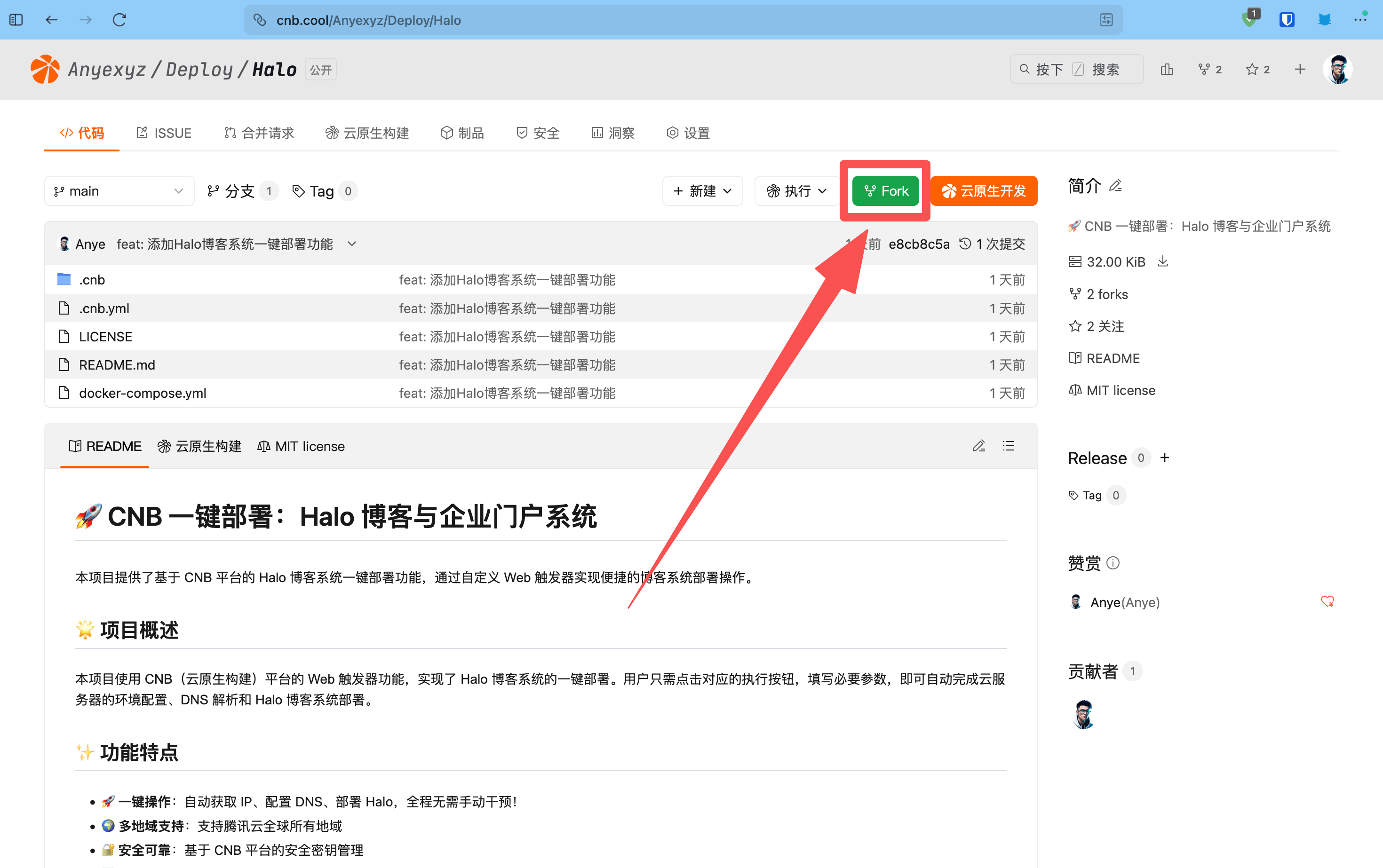
Task: Switch to the ISSUE tab
Action: click(x=164, y=133)
